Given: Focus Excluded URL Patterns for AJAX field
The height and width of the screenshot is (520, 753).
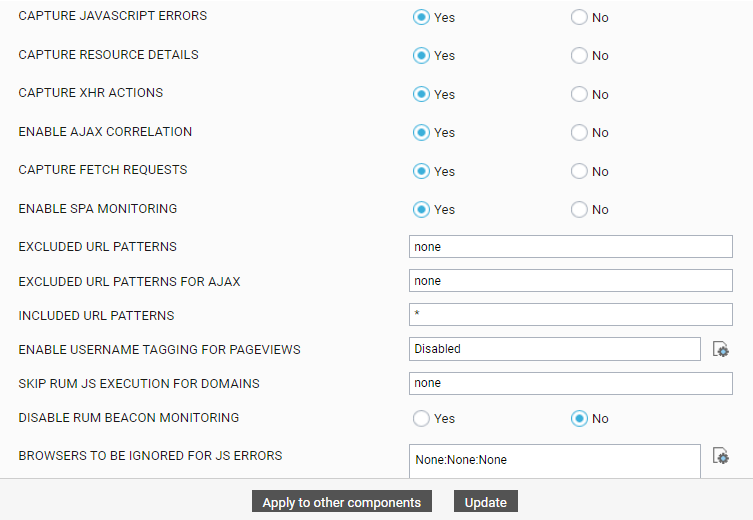Looking at the screenshot, I should (571, 280).
